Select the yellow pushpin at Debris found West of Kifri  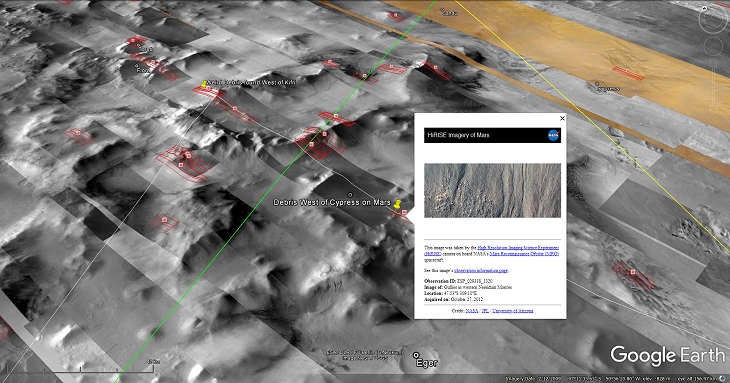(x=204, y=83)
